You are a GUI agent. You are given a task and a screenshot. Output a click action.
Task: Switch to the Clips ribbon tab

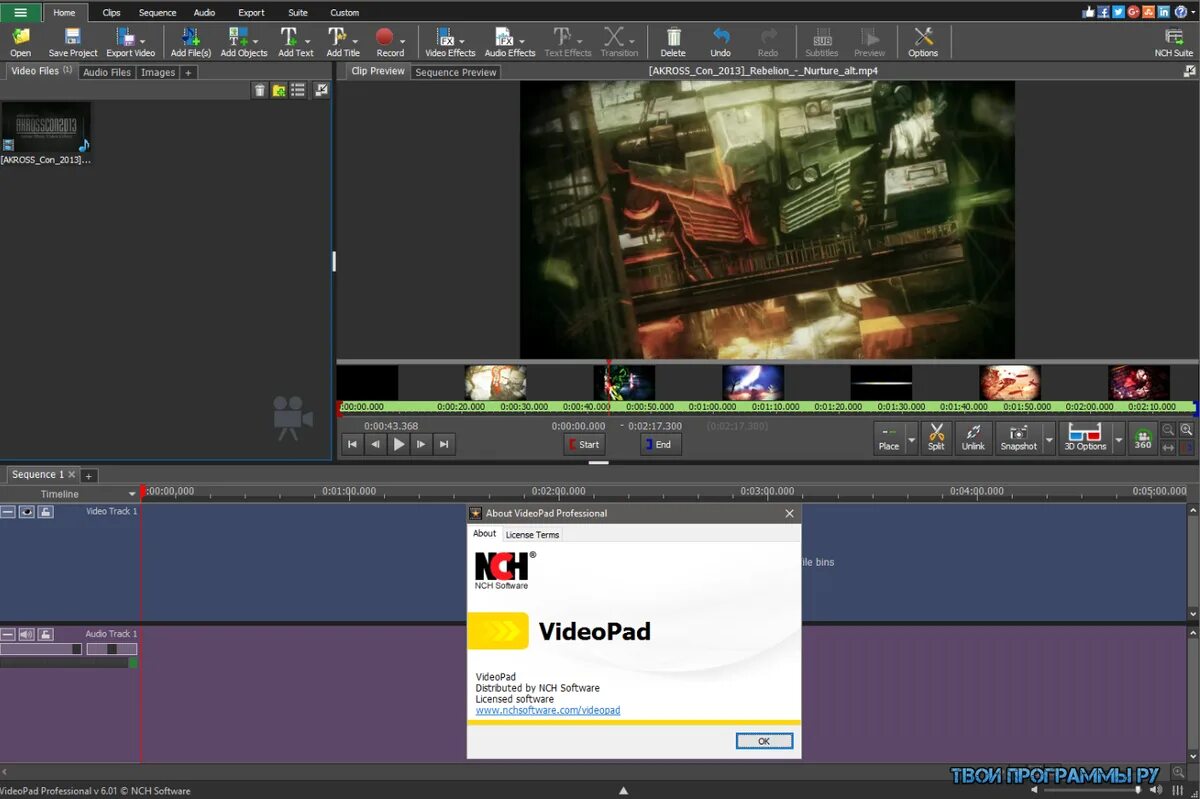(112, 13)
